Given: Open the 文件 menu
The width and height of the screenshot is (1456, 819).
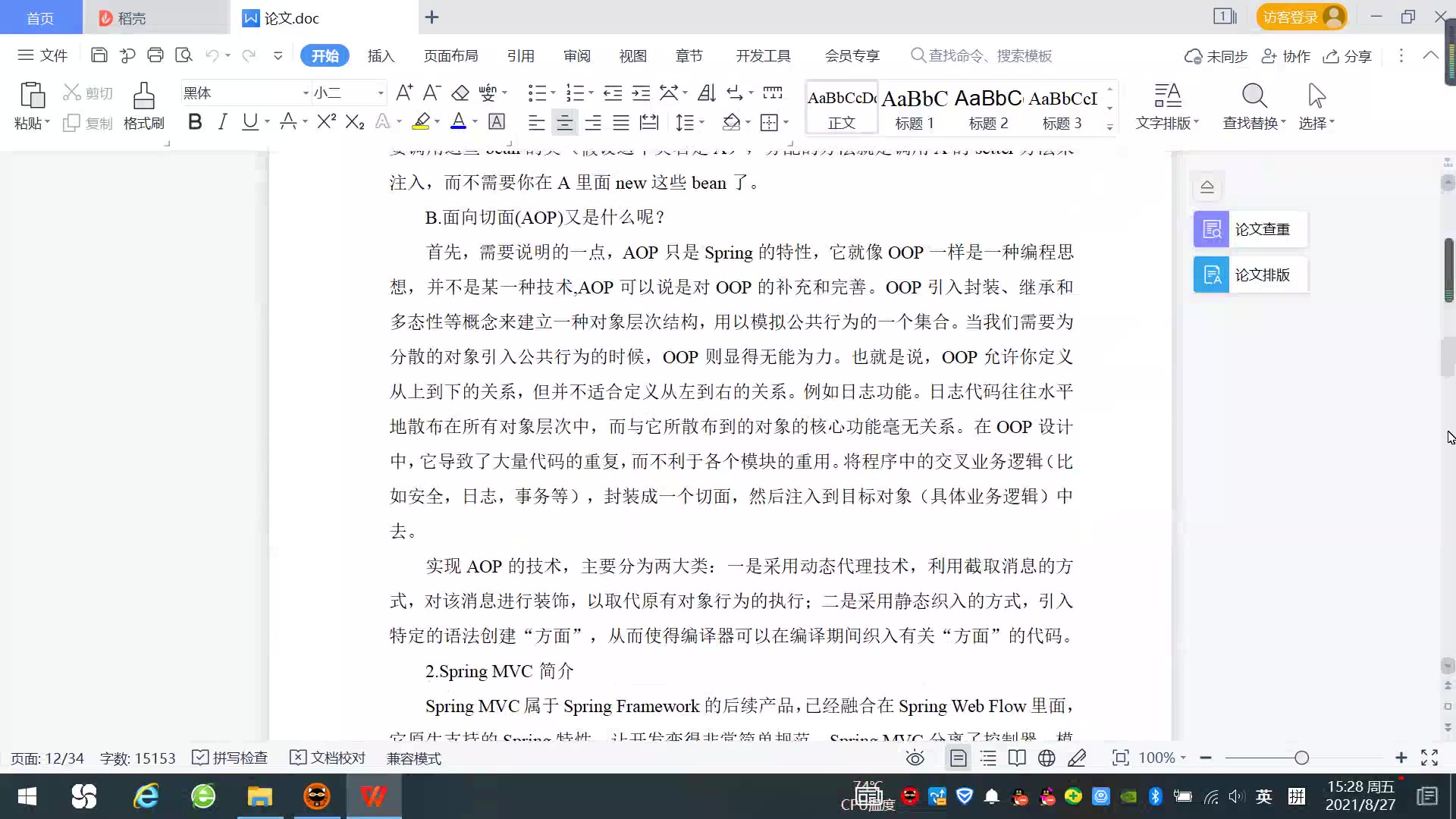Looking at the screenshot, I should [x=43, y=55].
